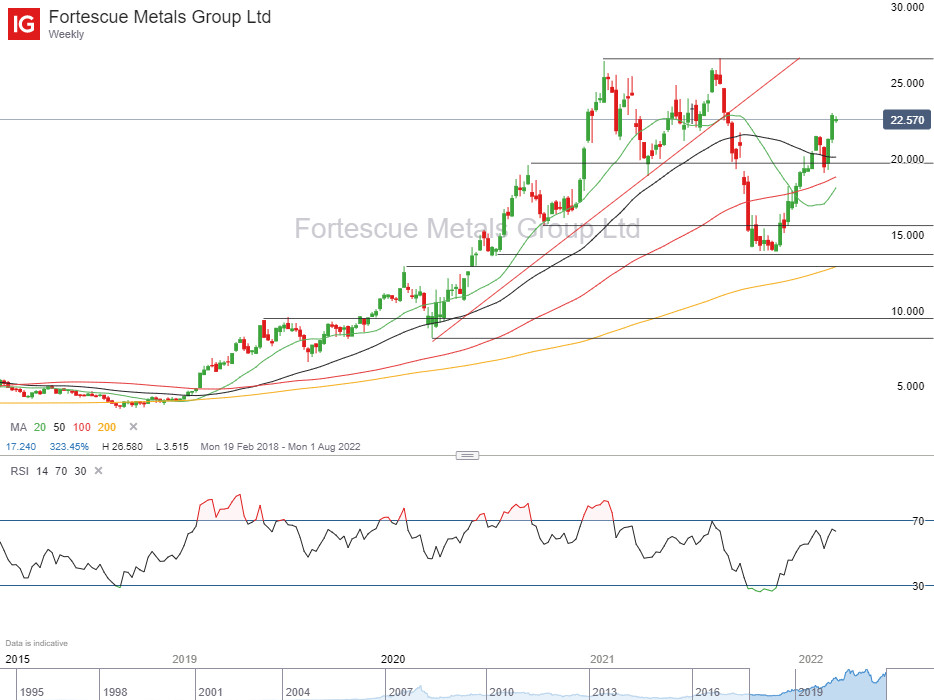
Task: Click 1995 in the history navigator
Action: coord(32,692)
